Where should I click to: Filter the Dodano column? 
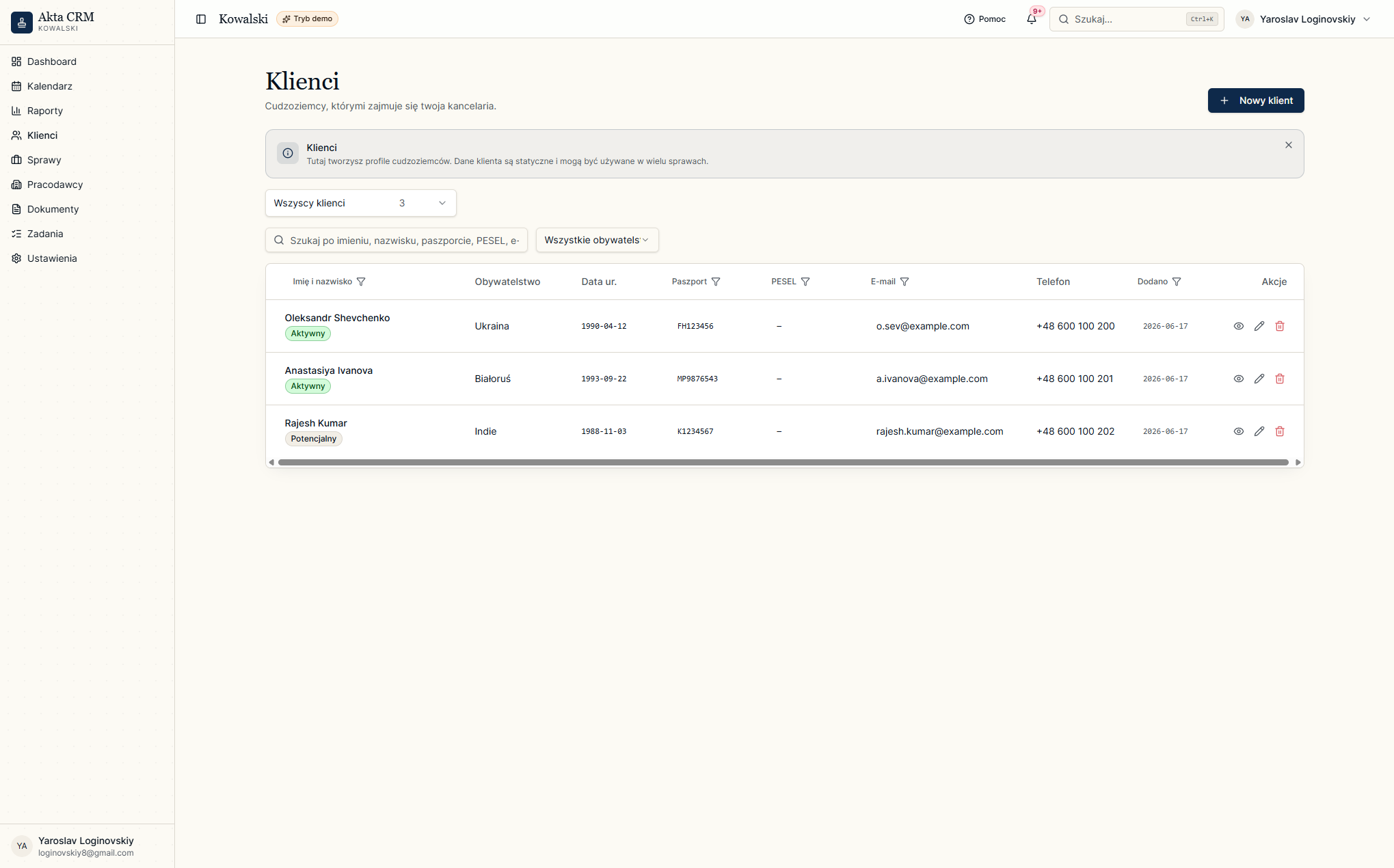point(1177,282)
